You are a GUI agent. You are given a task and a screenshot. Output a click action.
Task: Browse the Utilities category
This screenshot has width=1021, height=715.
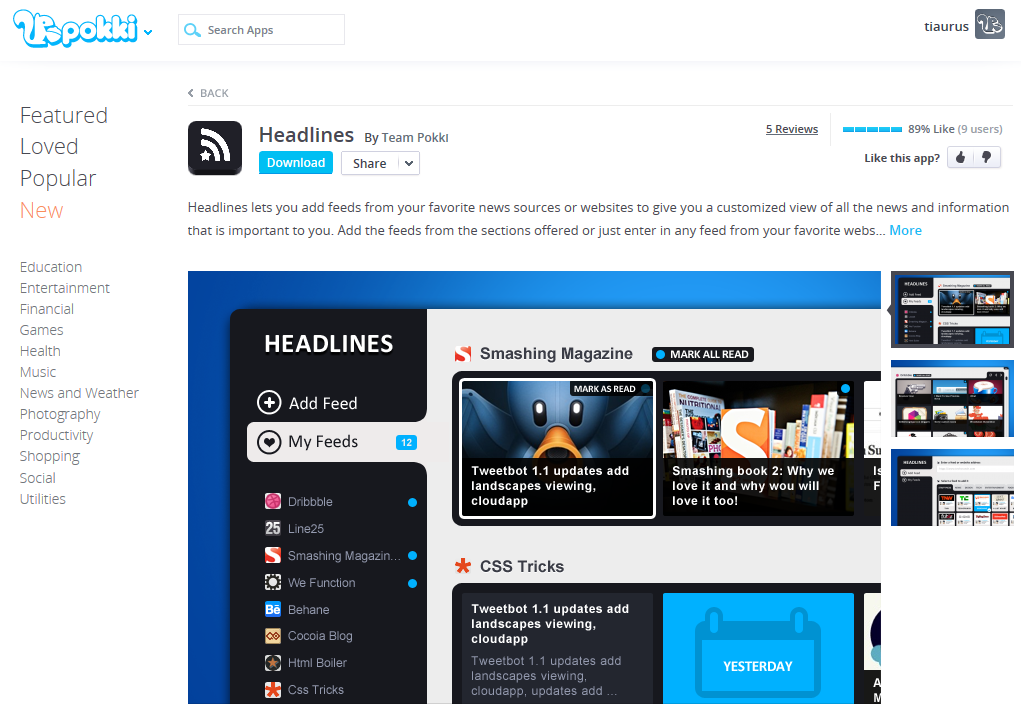tap(43, 499)
